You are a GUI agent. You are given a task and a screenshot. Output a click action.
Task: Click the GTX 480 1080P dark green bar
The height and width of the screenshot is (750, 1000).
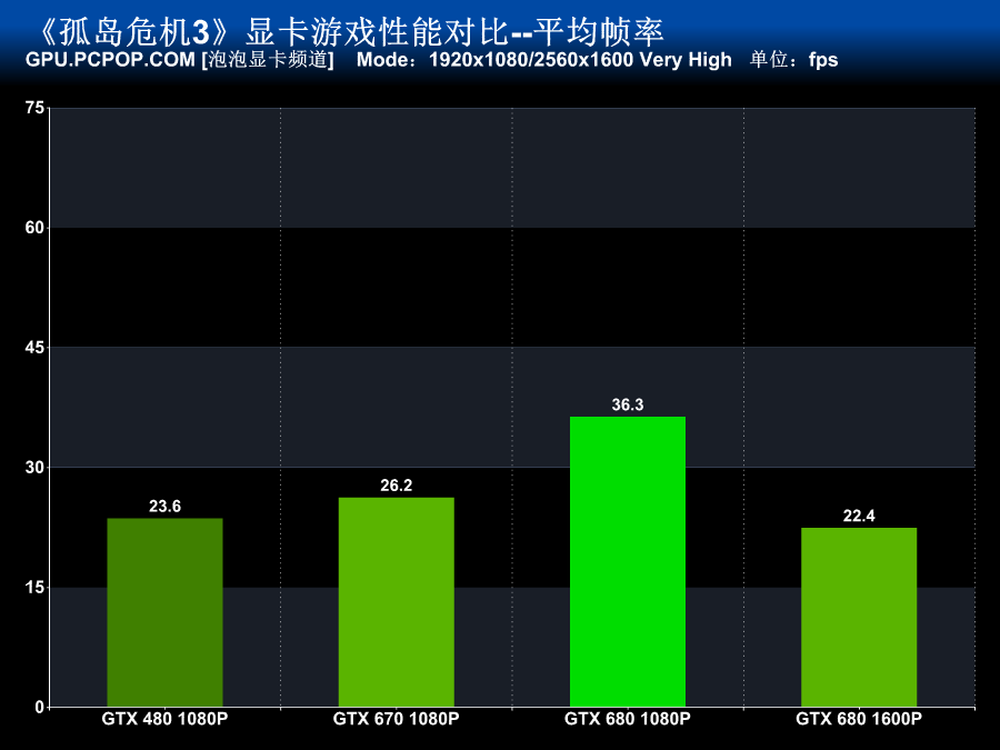(x=165, y=612)
